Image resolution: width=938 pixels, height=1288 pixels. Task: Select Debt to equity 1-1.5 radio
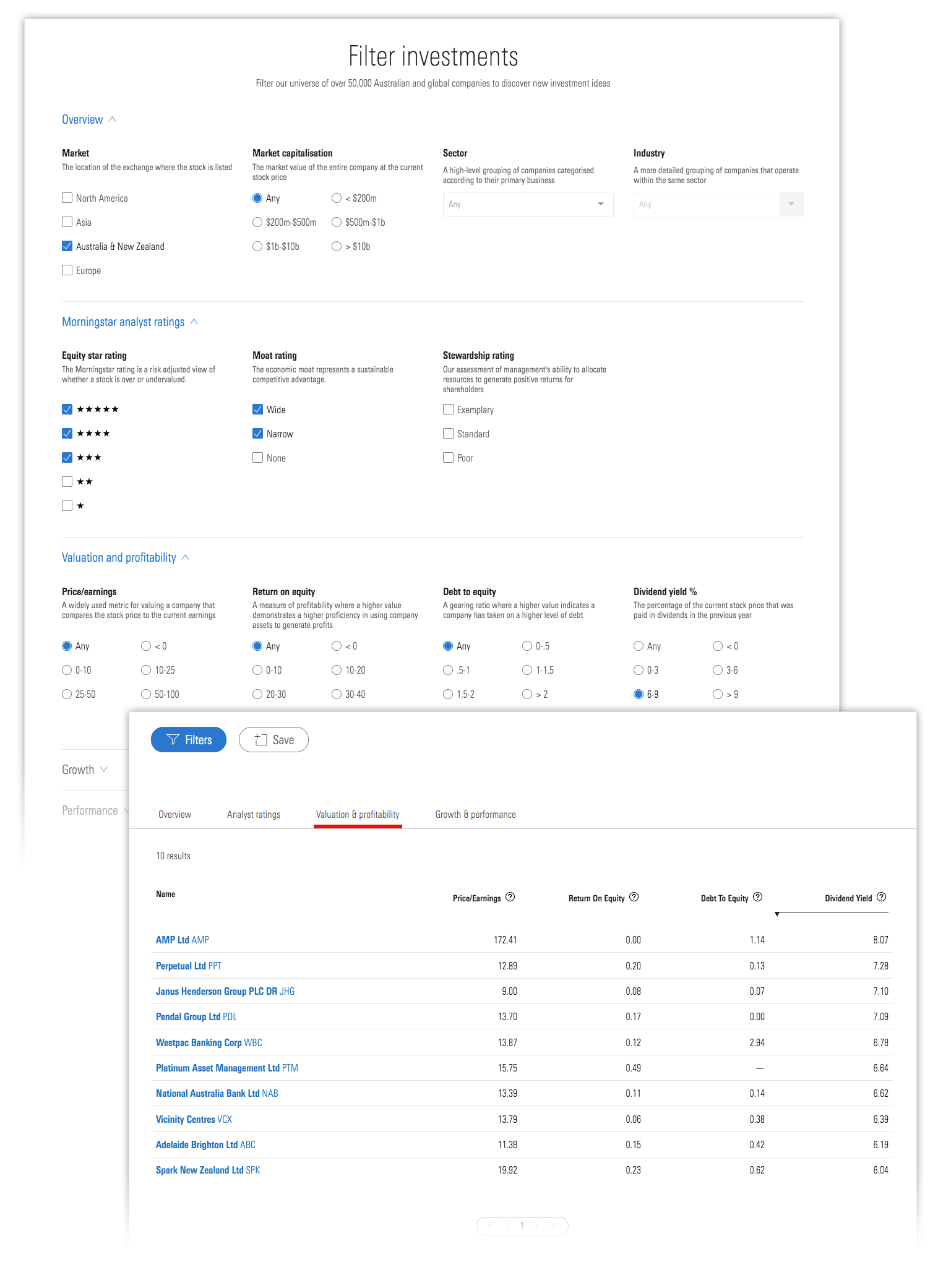(x=527, y=670)
